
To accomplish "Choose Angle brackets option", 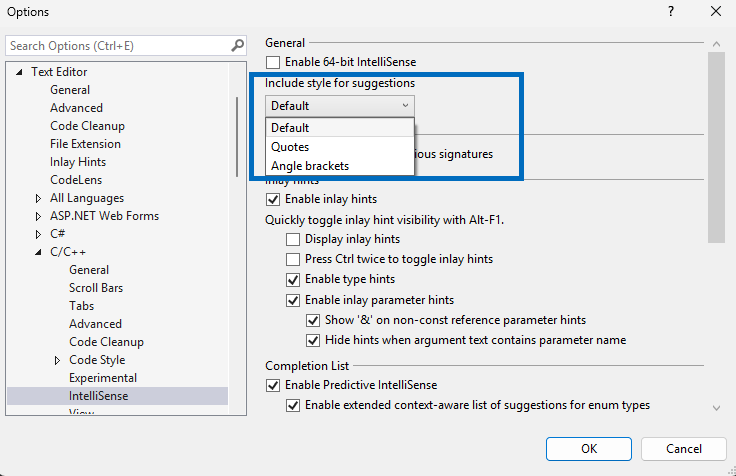I will tap(310, 166).
